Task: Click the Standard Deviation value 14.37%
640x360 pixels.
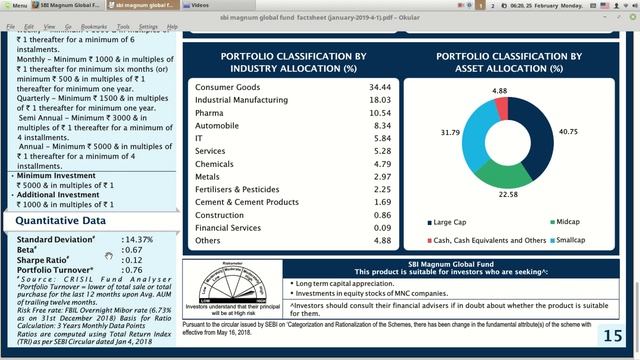Action: pos(138,240)
